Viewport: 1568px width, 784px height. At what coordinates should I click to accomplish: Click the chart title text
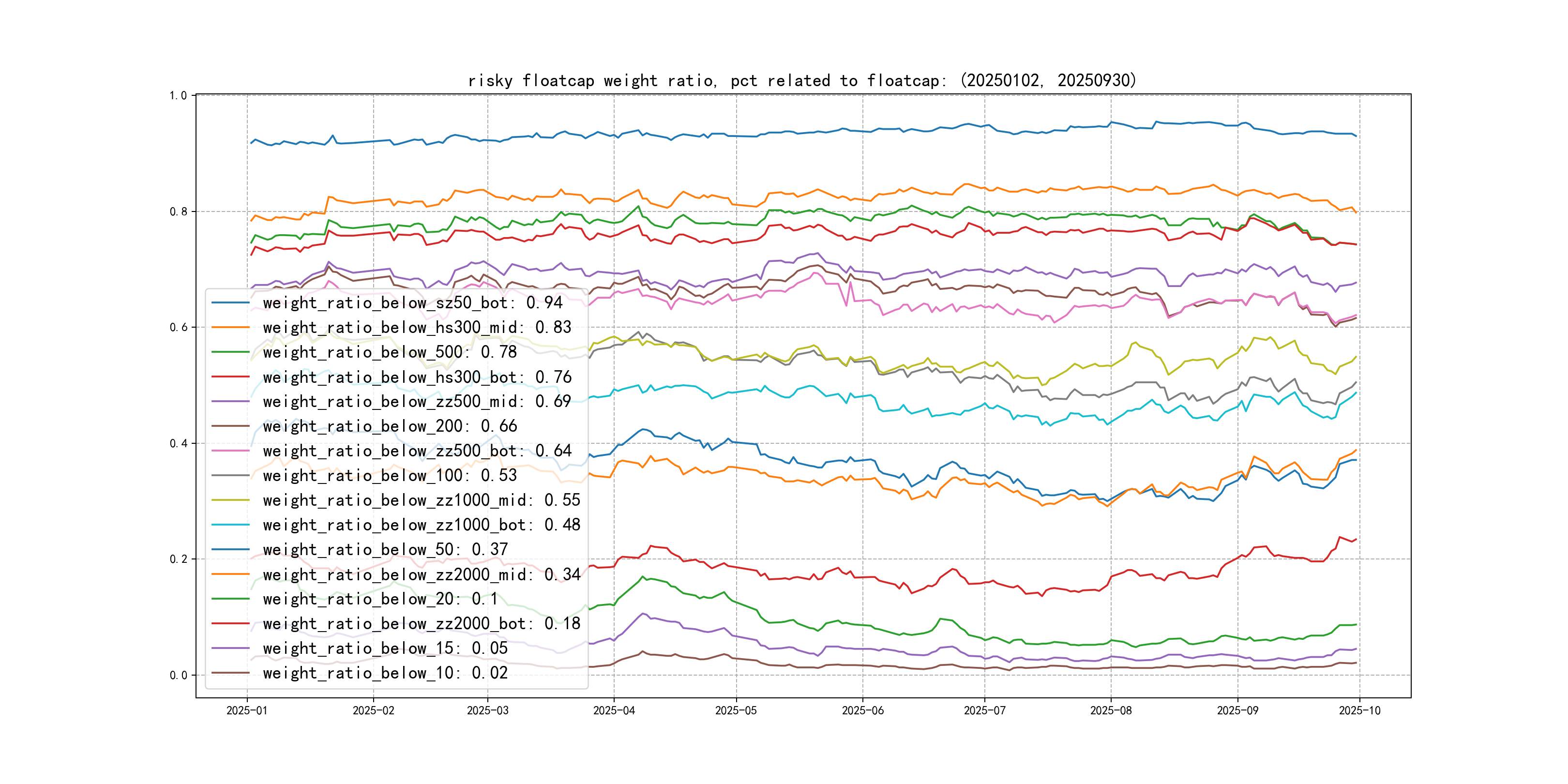(801, 81)
